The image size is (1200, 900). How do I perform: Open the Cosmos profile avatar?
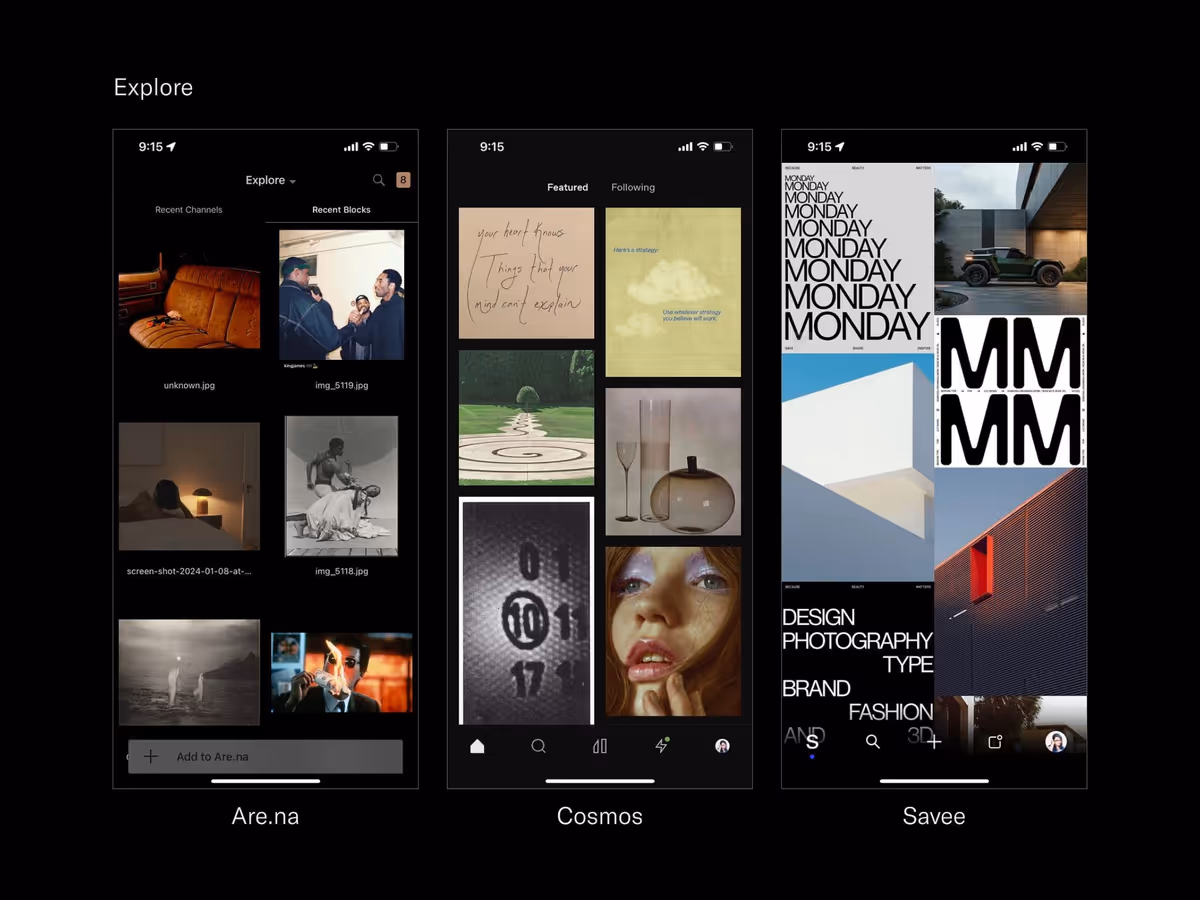click(x=722, y=746)
